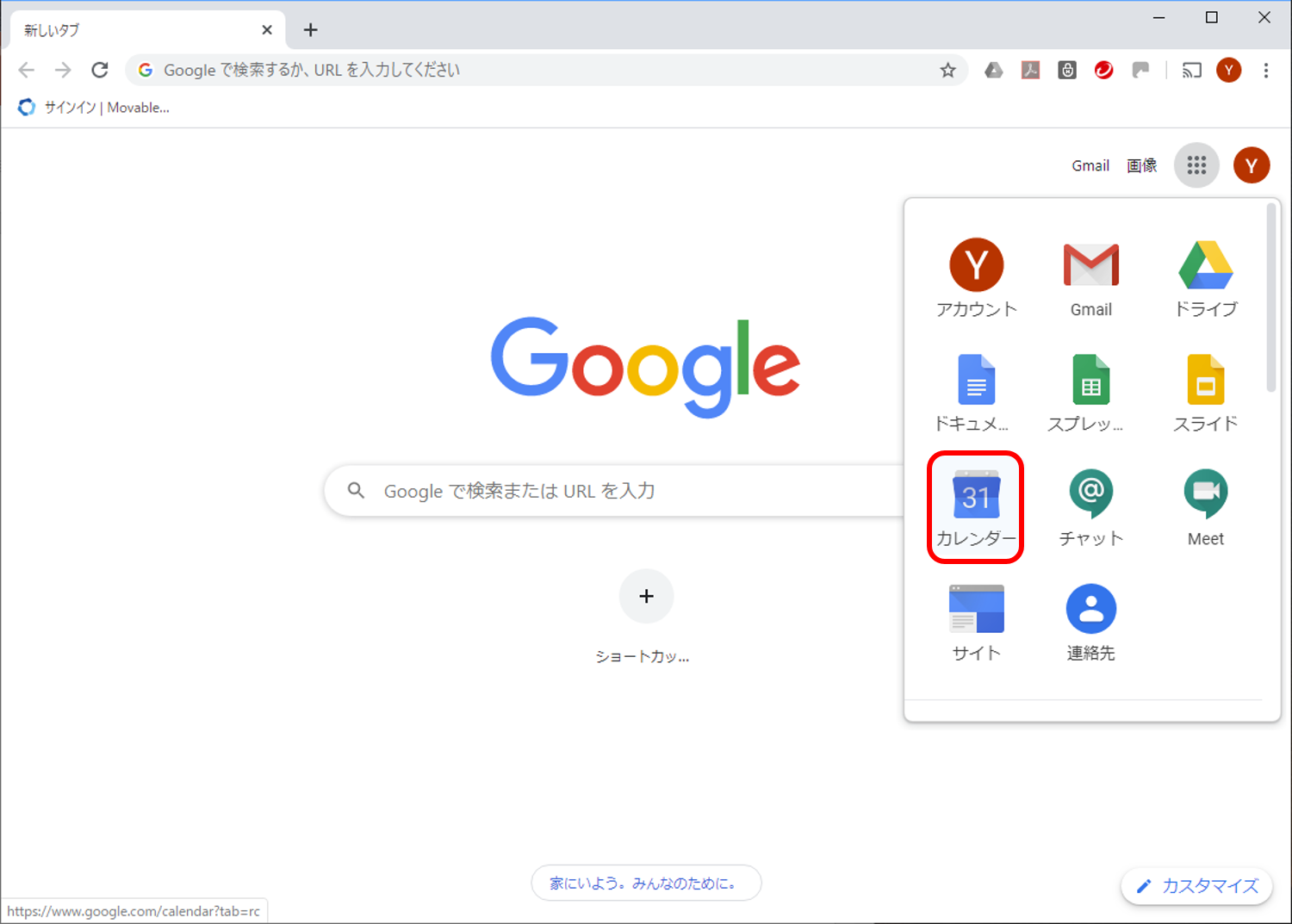
Task: Go back to the previous page
Action: click(x=27, y=70)
